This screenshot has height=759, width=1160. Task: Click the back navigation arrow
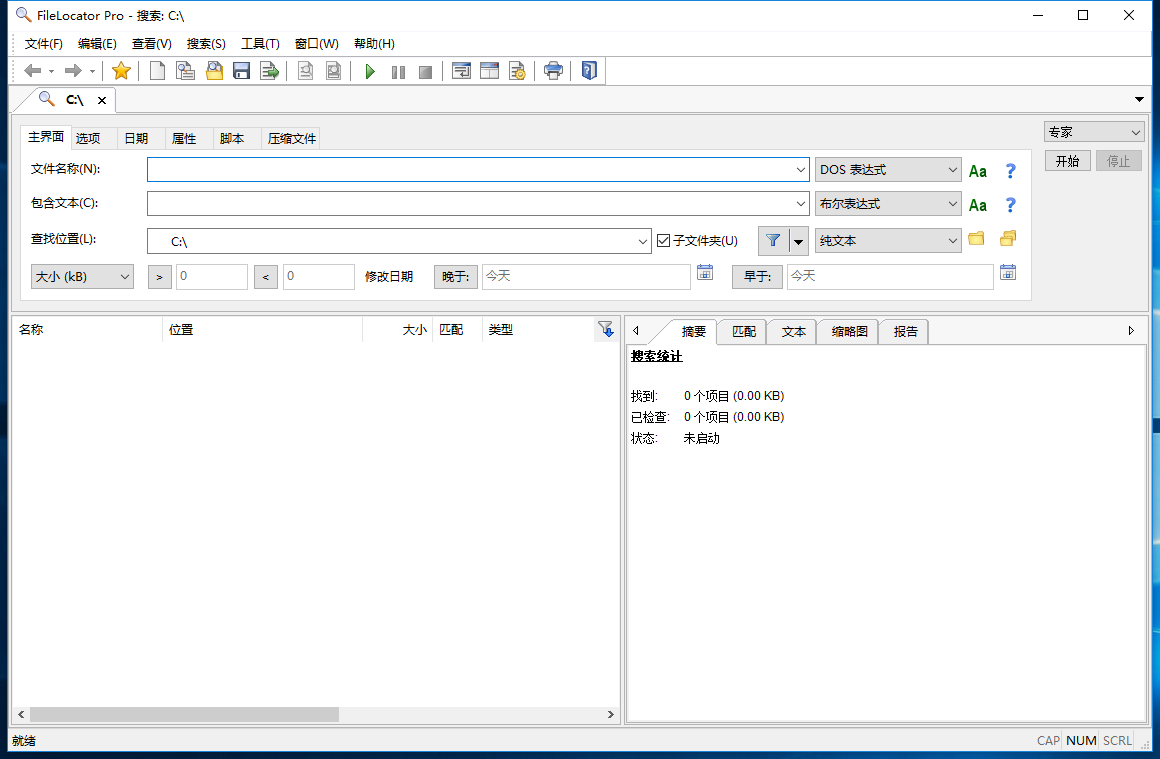tap(33, 71)
